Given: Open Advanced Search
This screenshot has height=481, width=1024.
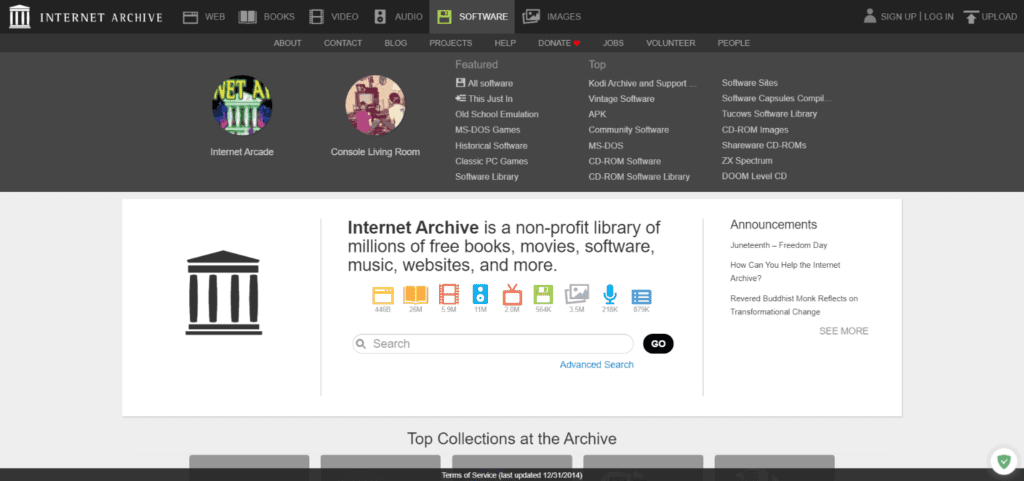Looking at the screenshot, I should tap(597, 365).
